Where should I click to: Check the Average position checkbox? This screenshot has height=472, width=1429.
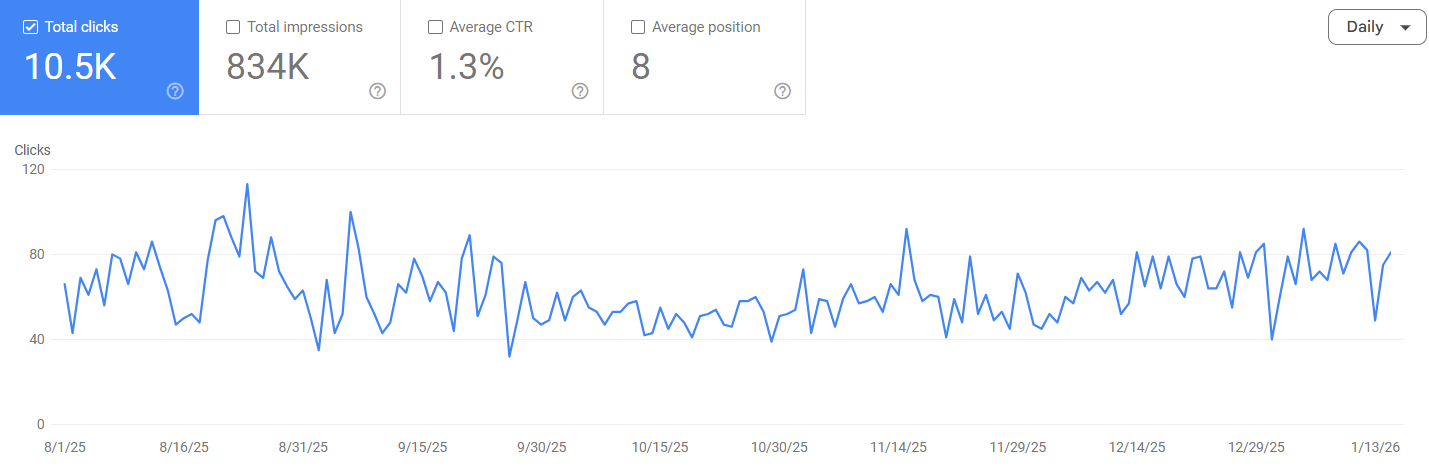(x=638, y=27)
